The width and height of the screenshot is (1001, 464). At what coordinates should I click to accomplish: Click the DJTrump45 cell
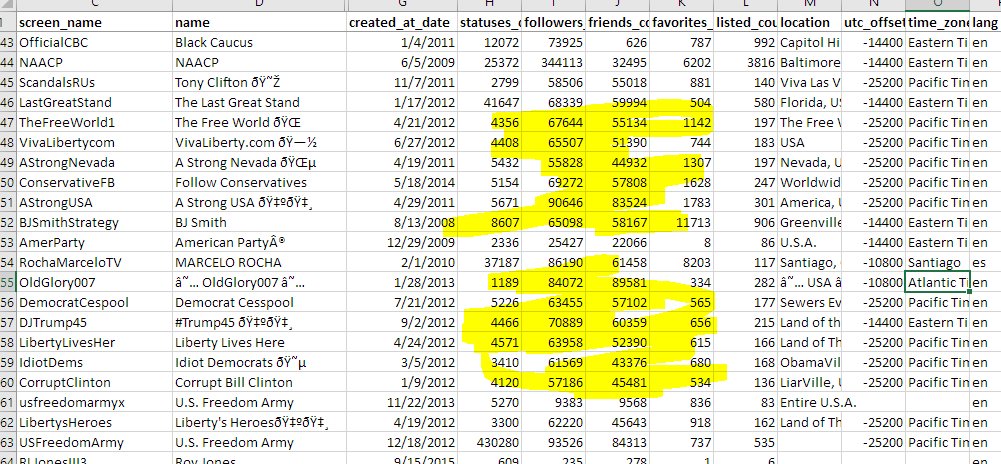coord(94,322)
